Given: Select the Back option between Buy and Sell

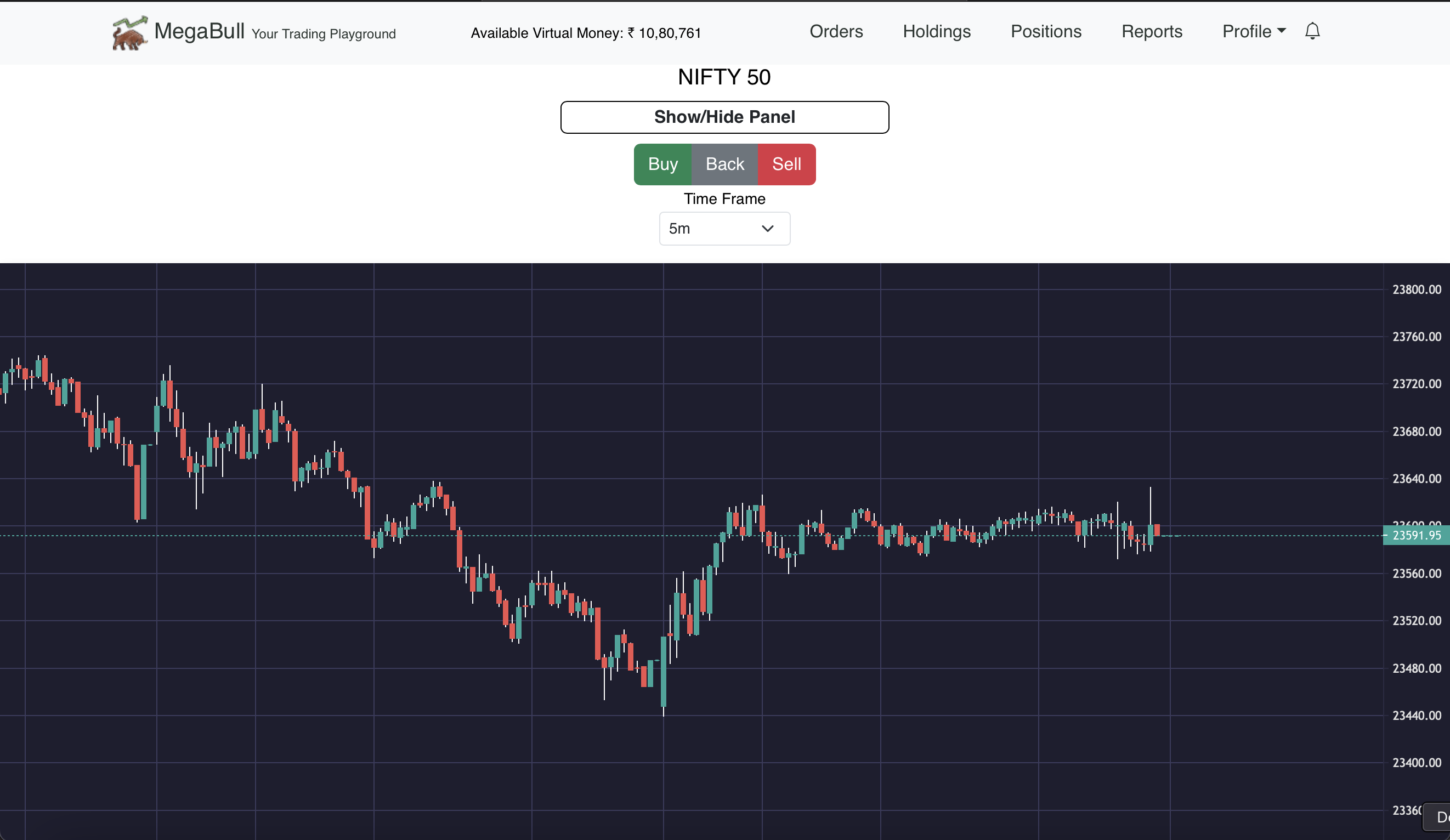Looking at the screenshot, I should point(724,164).
